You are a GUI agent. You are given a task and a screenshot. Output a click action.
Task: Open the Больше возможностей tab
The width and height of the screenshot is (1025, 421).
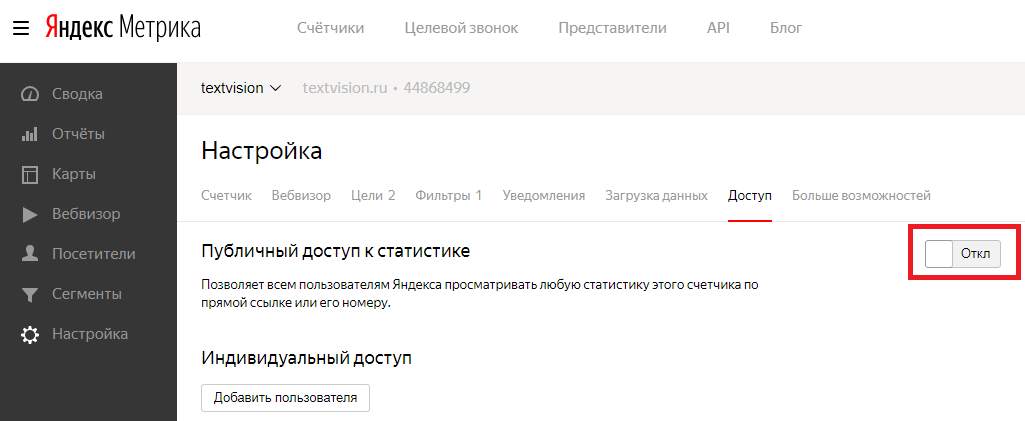click(861, 195)
